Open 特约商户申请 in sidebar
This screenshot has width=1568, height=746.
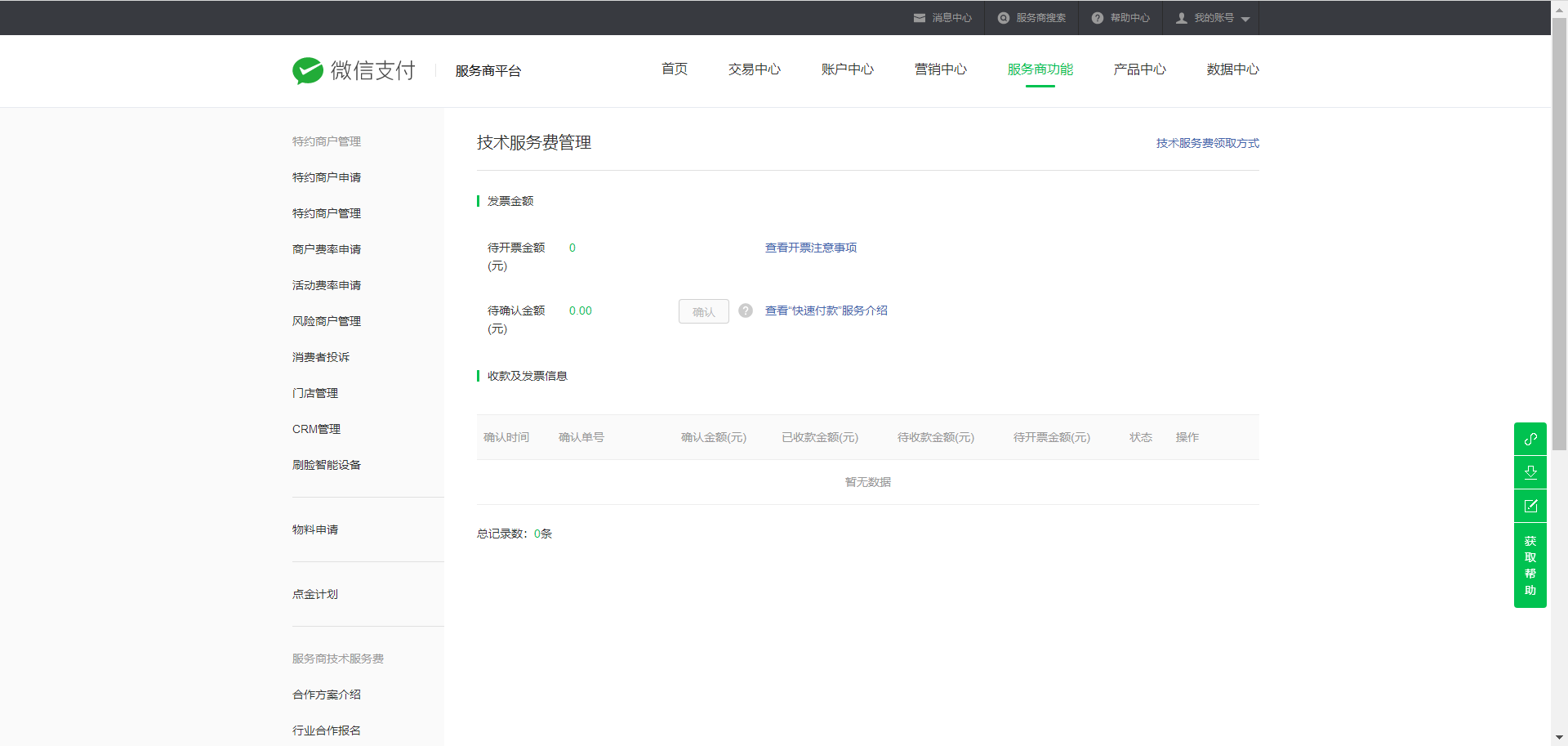tap(327, 177)
